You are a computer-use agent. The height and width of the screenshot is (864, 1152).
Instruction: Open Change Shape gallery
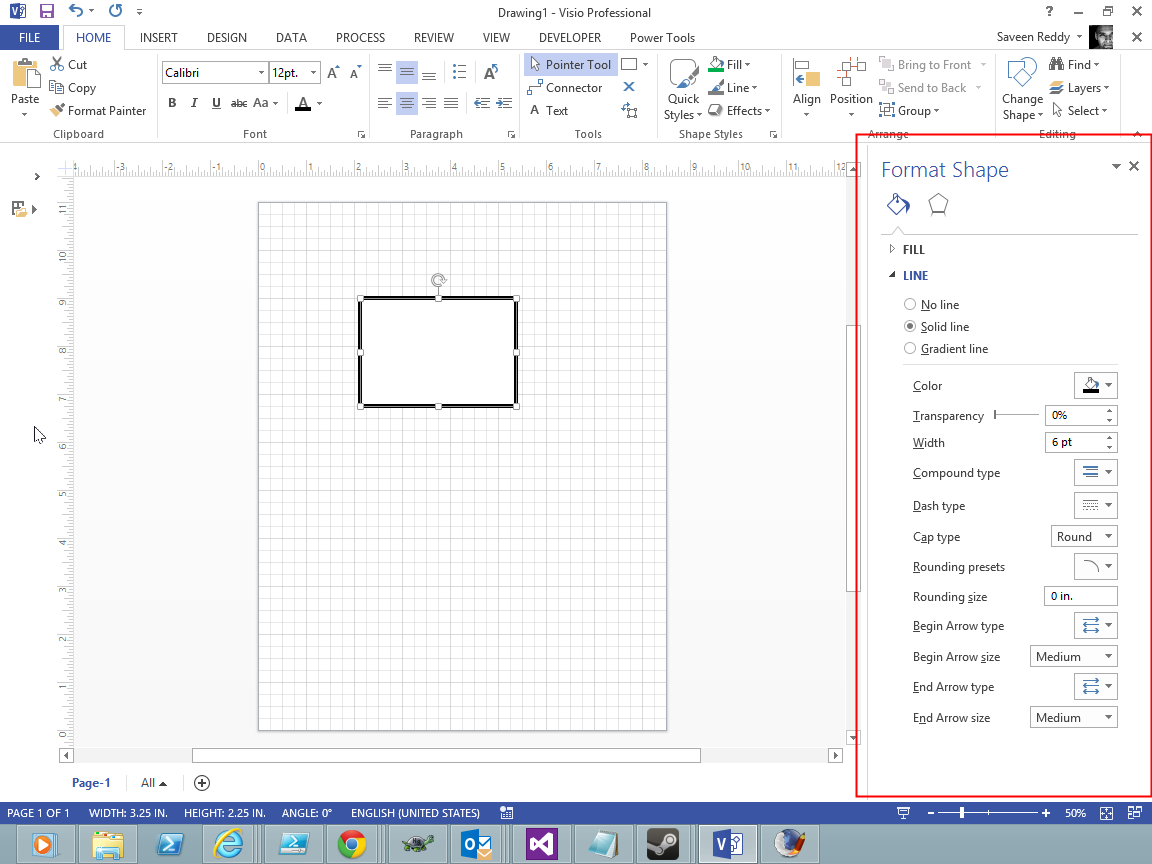tap(1022, 90)
